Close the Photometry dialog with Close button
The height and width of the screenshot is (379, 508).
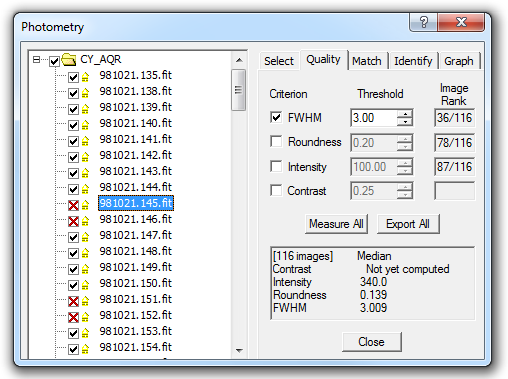click(x=371, y=342)
